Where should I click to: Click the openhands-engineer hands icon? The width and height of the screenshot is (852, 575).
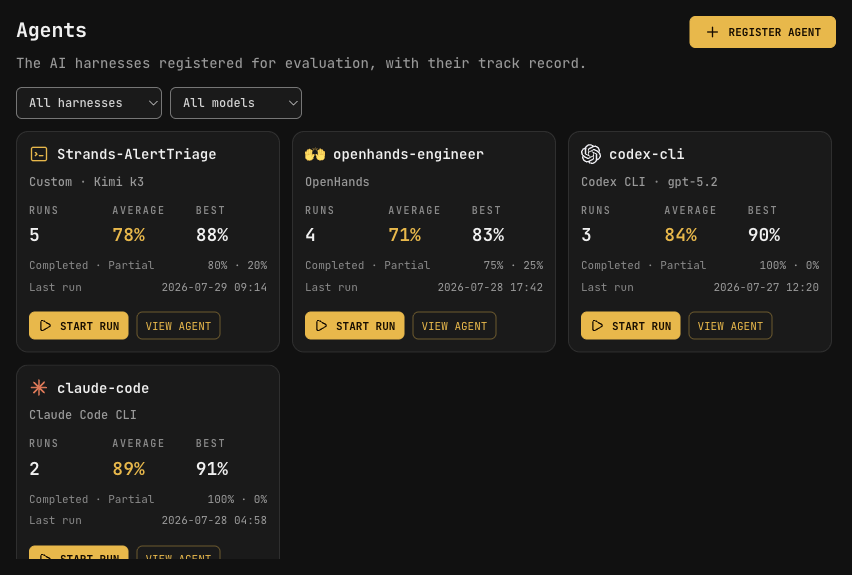pyautogui.click(x=315, y=154)
